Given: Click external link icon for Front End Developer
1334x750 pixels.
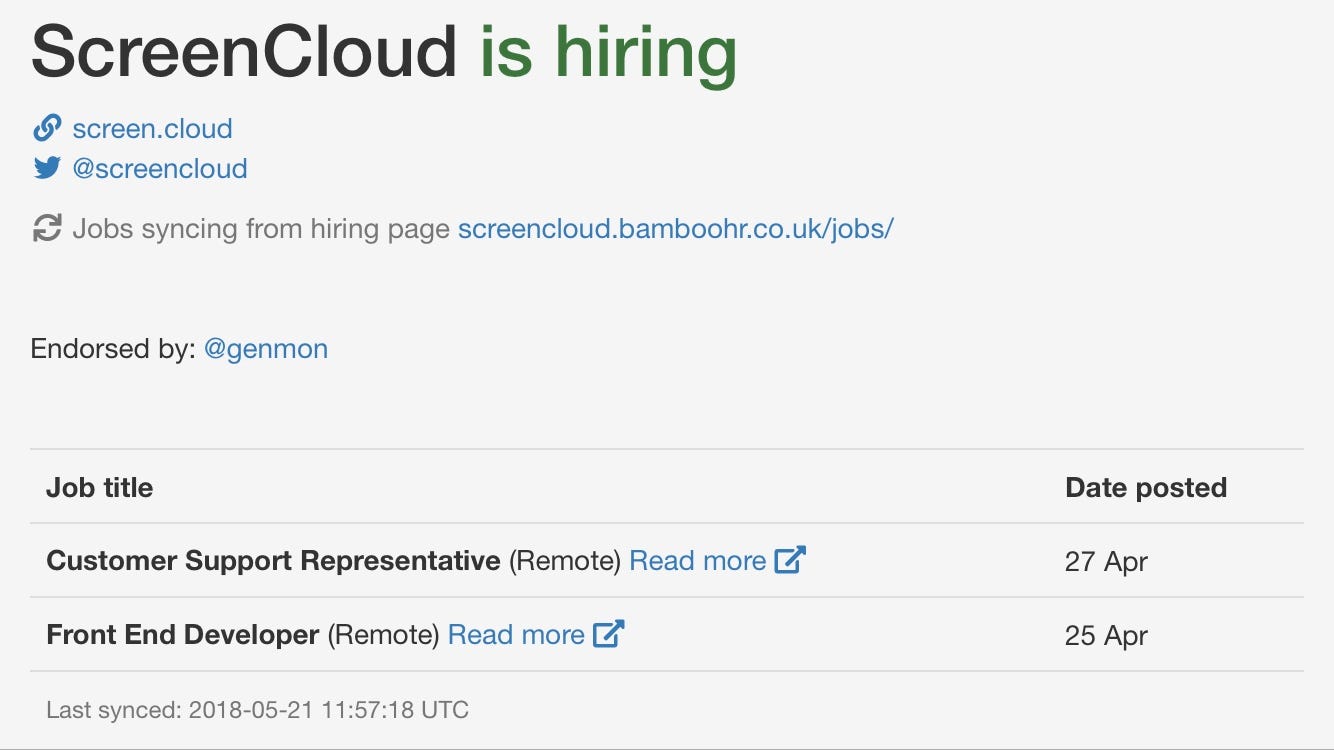Looking at the screenshot, I should (609, 634).
